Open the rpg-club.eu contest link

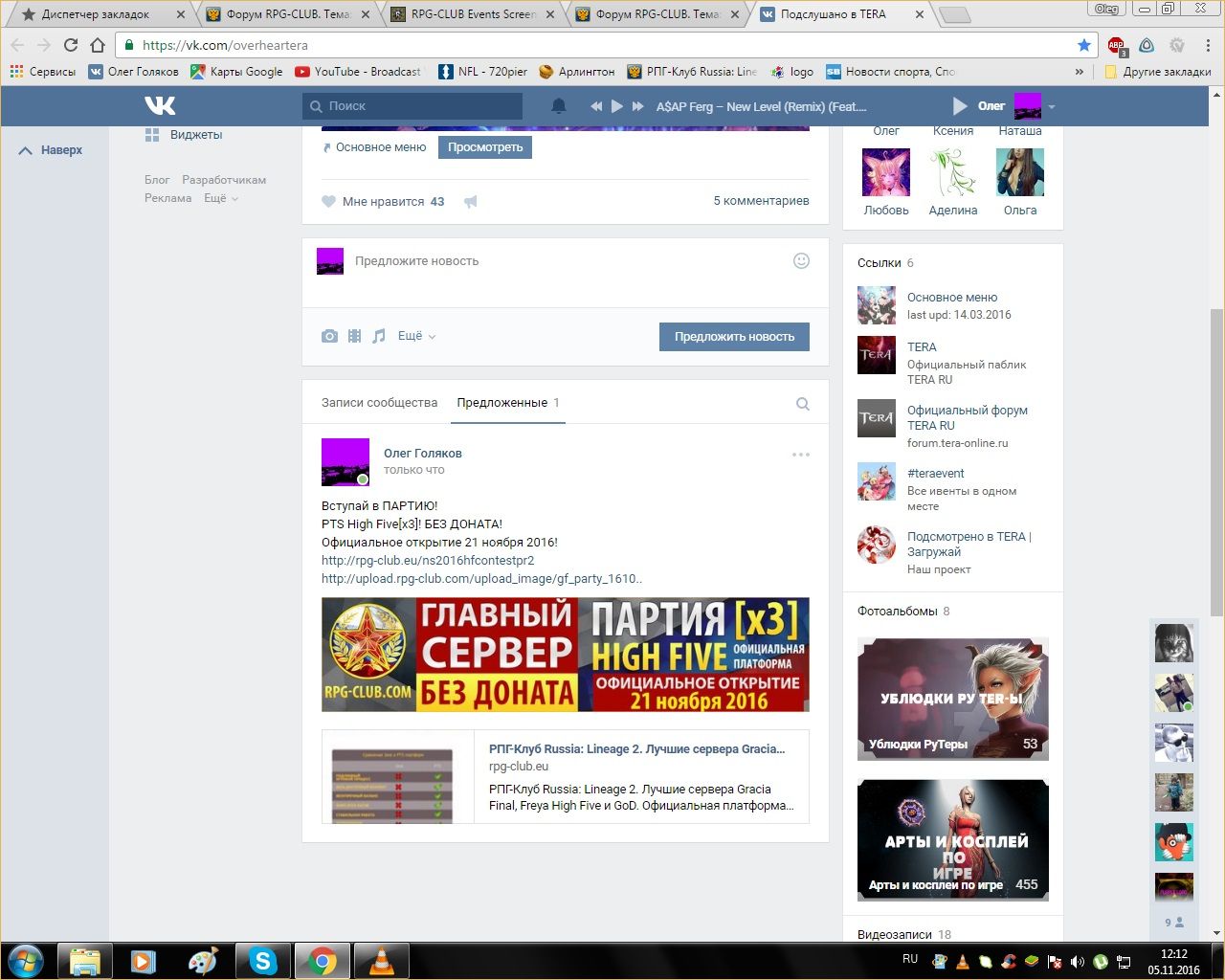[x=428, y=561]
